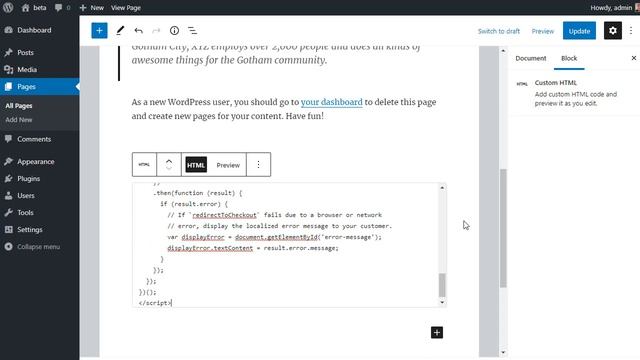Switch to the Block tab
Viewport: 640px width, 360px height.
pyautogui.click(x=569, y=58)
